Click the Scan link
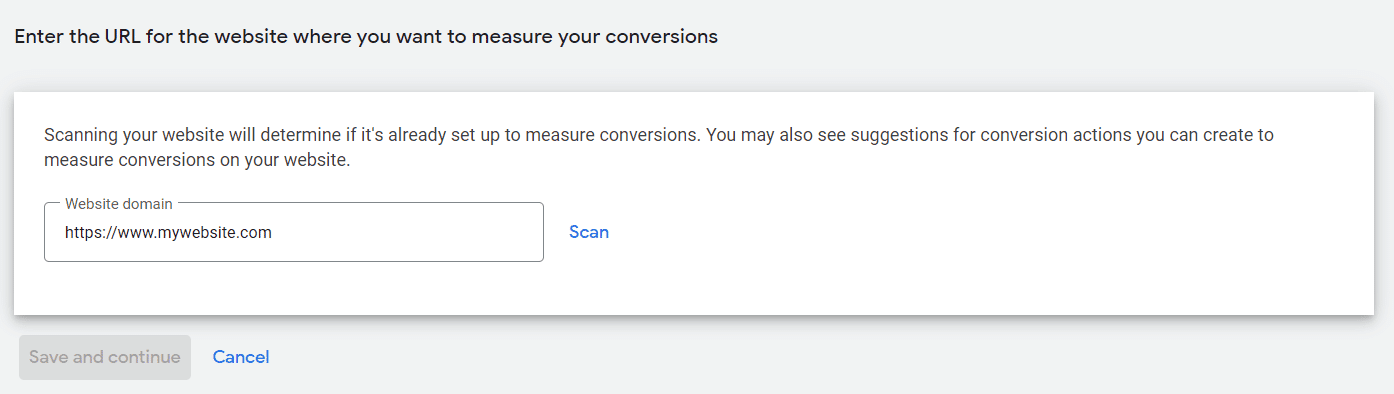The image size is (1394, 394). coord(588,232)
